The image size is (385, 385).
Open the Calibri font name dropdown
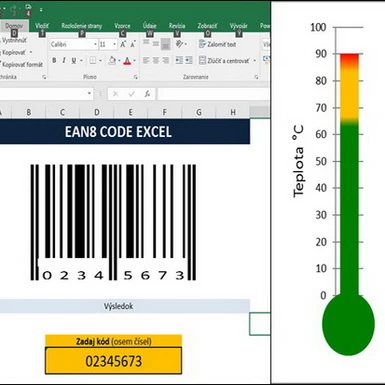click(x=95, y=44)
